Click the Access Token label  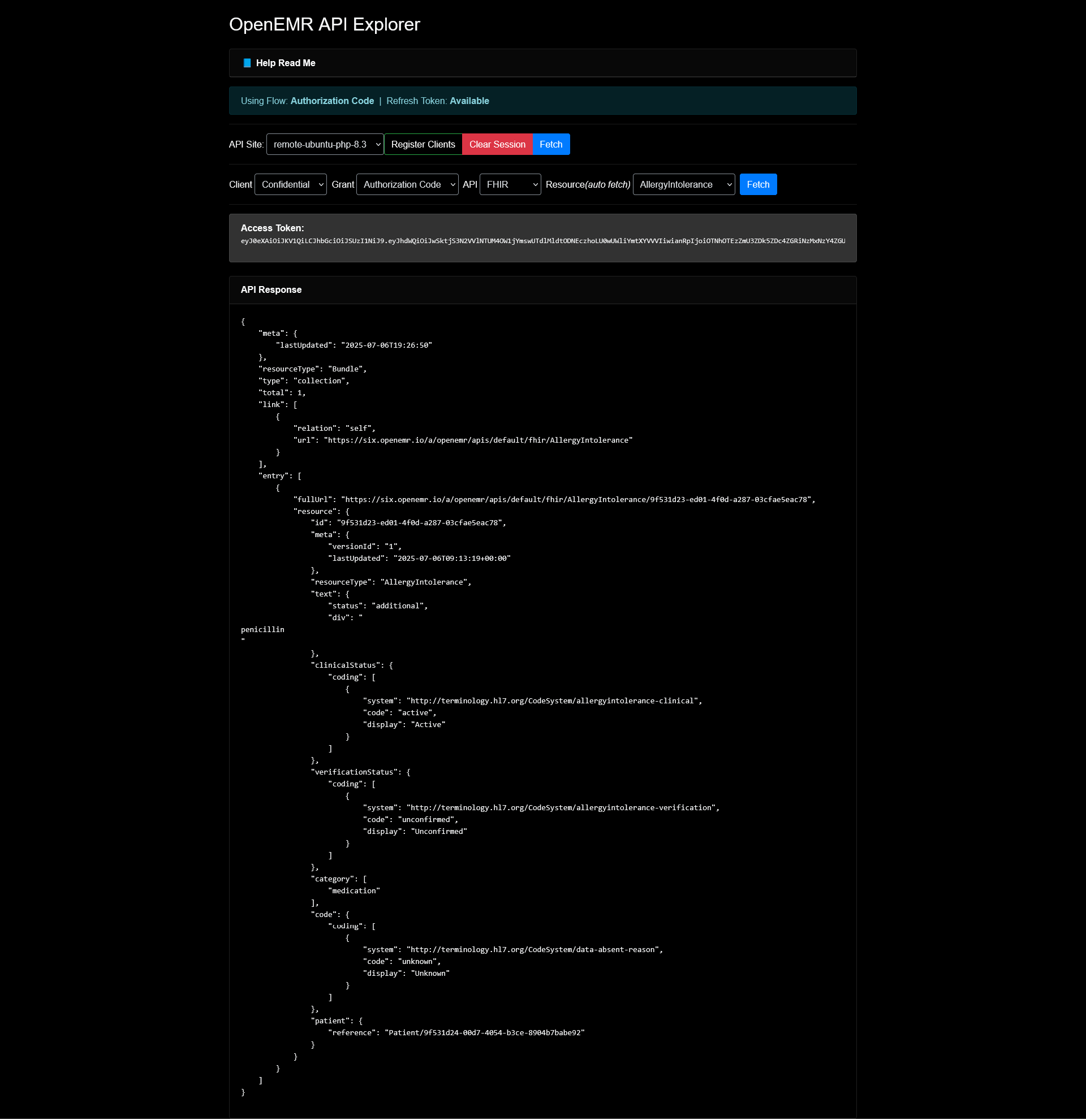(x=272, y=228)
